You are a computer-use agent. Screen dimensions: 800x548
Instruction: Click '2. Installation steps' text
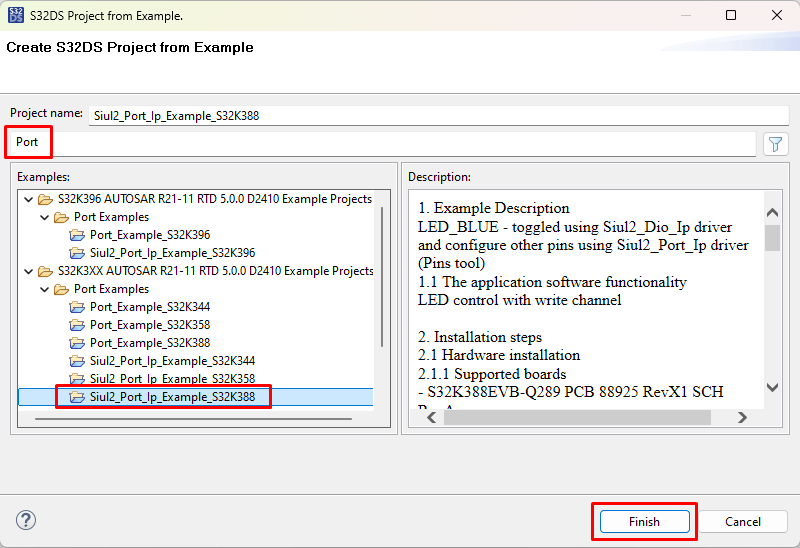(480, 337)
